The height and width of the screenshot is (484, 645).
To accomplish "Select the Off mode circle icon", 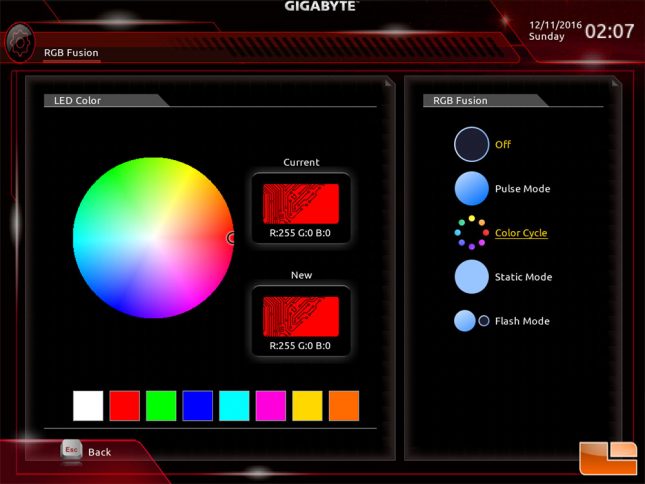I will (x=471, y=144).
